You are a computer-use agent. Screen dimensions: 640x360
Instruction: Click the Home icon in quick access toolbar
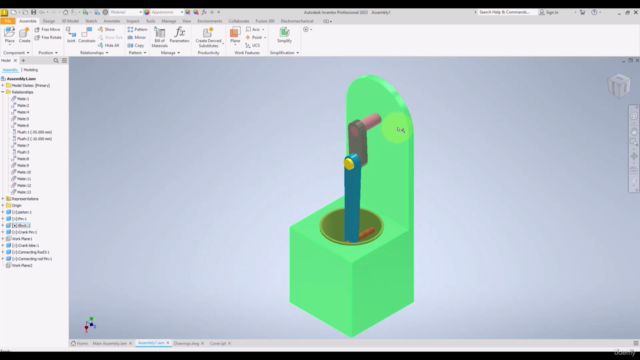(65, 12)
